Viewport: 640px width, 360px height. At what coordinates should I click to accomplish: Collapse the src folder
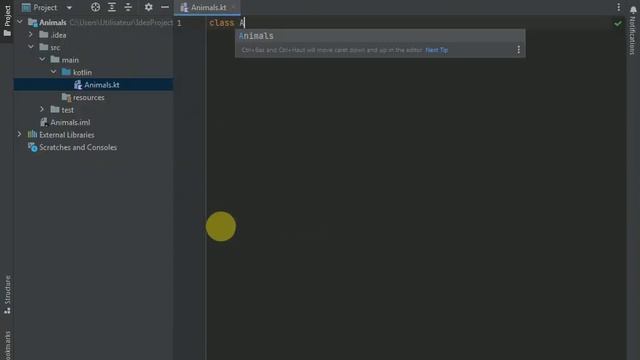[x=31, y=47]
